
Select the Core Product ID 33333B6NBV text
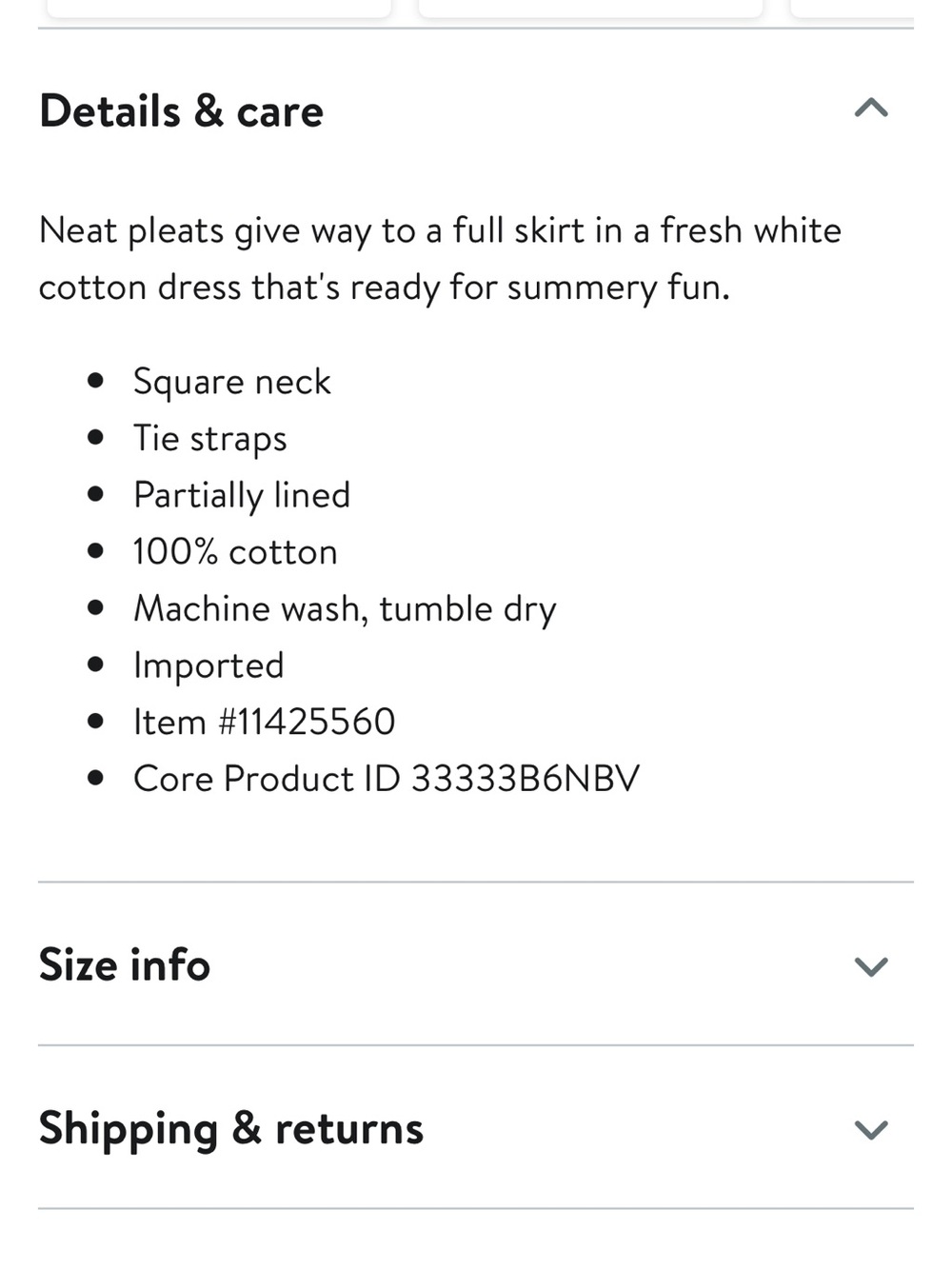tap(387, 779)
